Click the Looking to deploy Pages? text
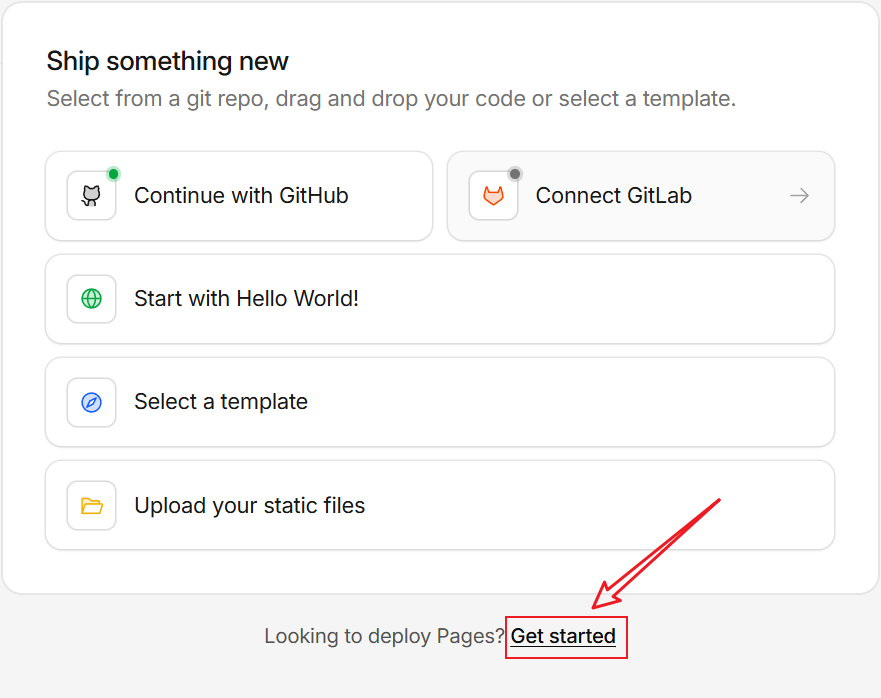The image size is (881, 698). pyautogui.click(x=384, y=637)
